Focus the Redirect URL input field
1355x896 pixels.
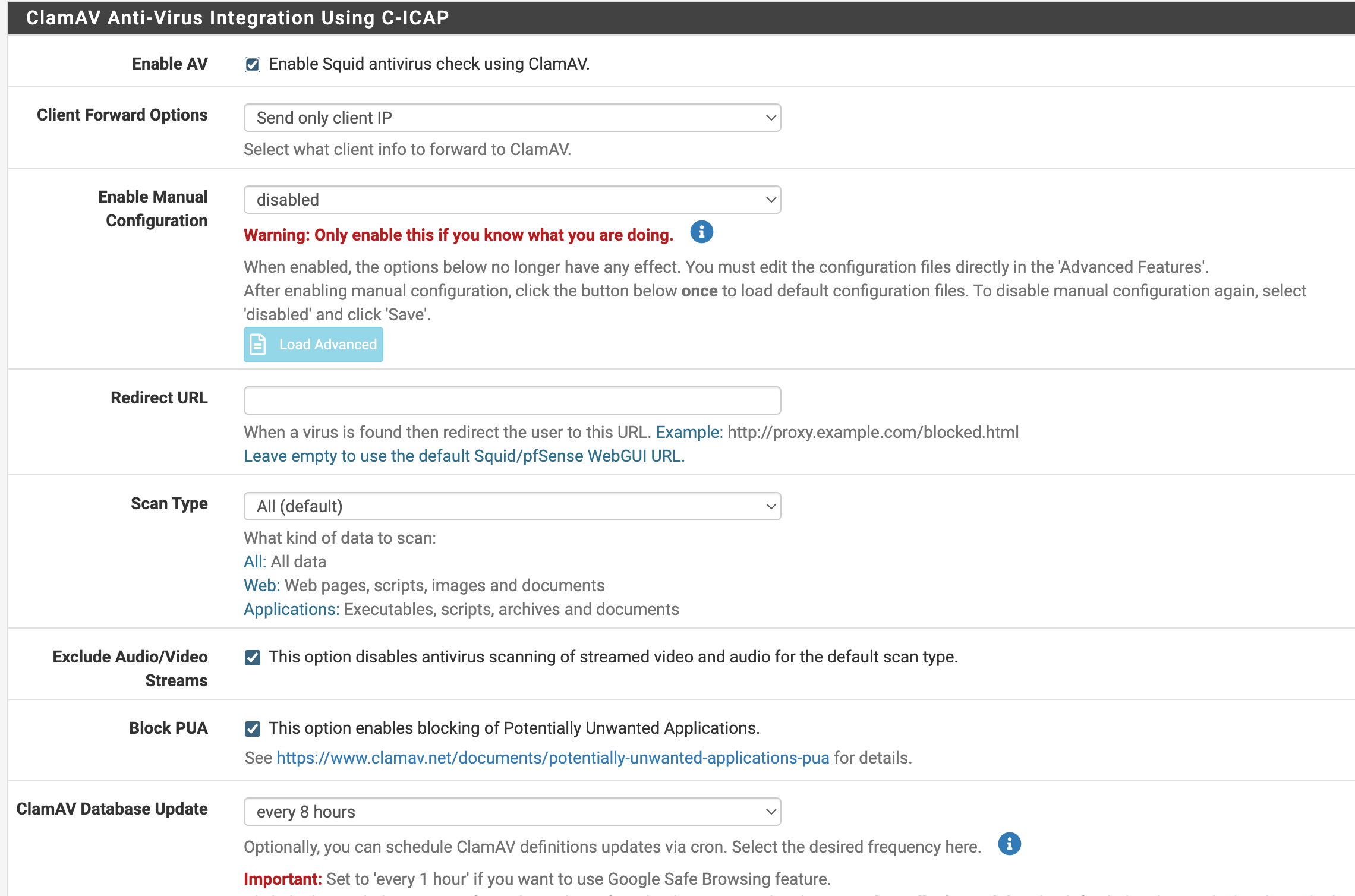(x=512, y=400)
